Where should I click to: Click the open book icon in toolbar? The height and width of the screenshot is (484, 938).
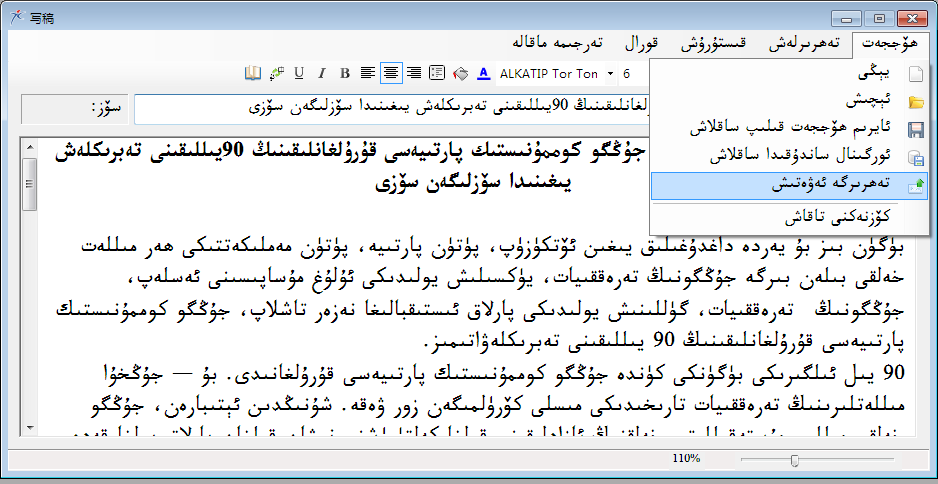tap(252, 73)
